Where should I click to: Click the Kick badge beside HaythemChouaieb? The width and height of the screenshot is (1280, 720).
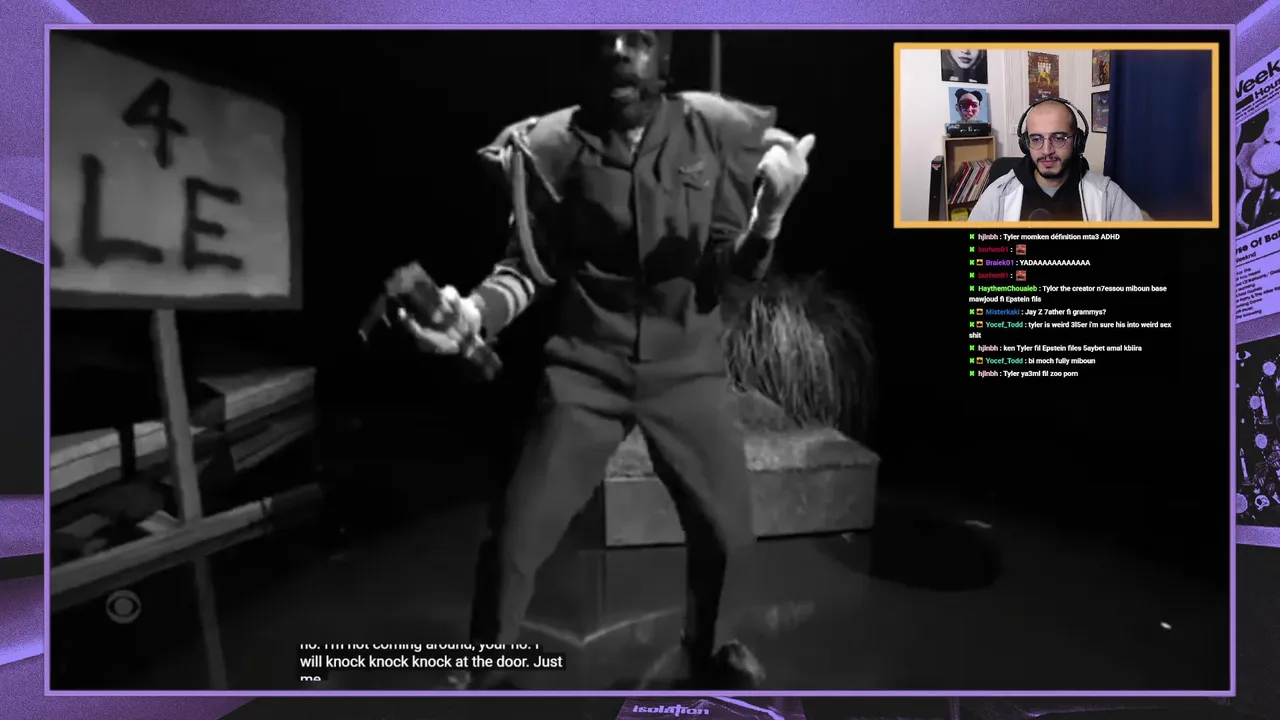[972, 288]
